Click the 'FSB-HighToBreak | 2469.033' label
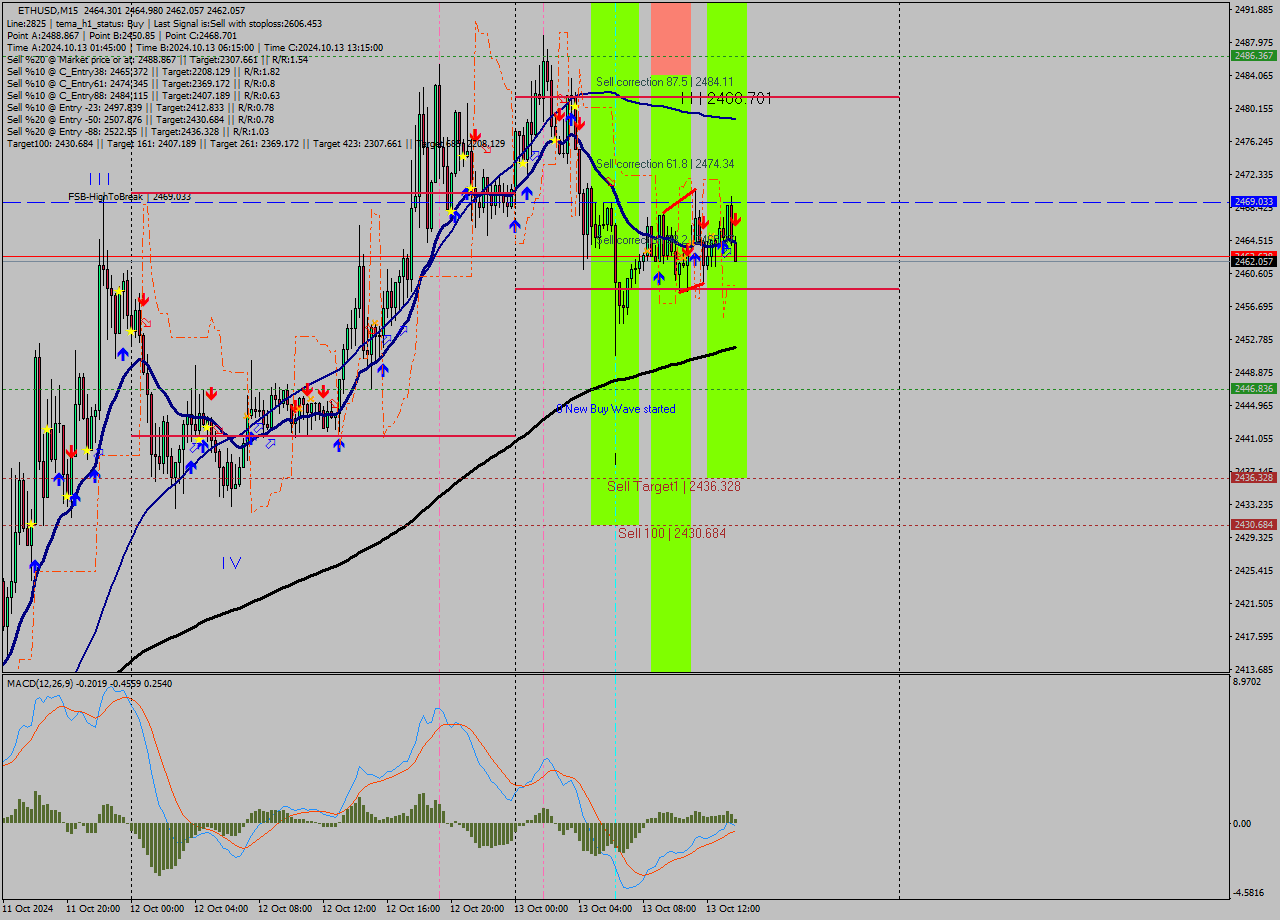1280x920 pixels. pyautogui.click(x=129, y=197)
